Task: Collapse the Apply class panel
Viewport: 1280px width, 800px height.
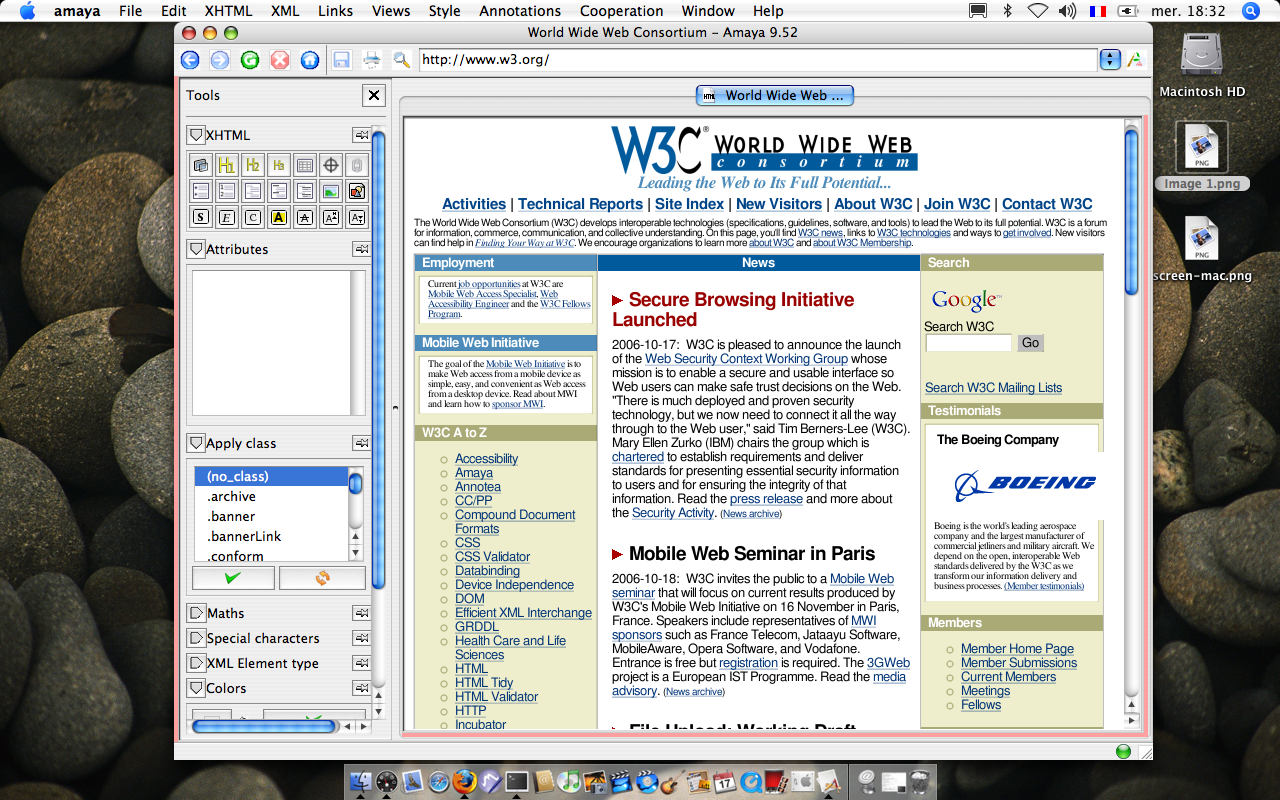Action: point(196,443)
